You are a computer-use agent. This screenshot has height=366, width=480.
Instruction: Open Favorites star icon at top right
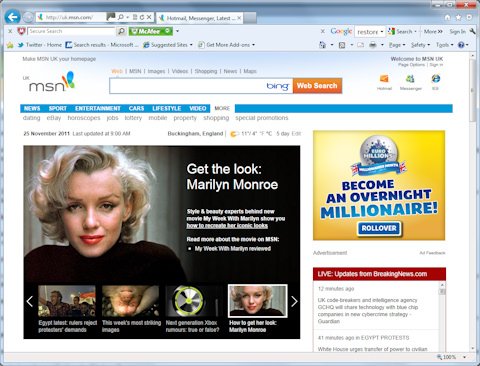[459, 17]
